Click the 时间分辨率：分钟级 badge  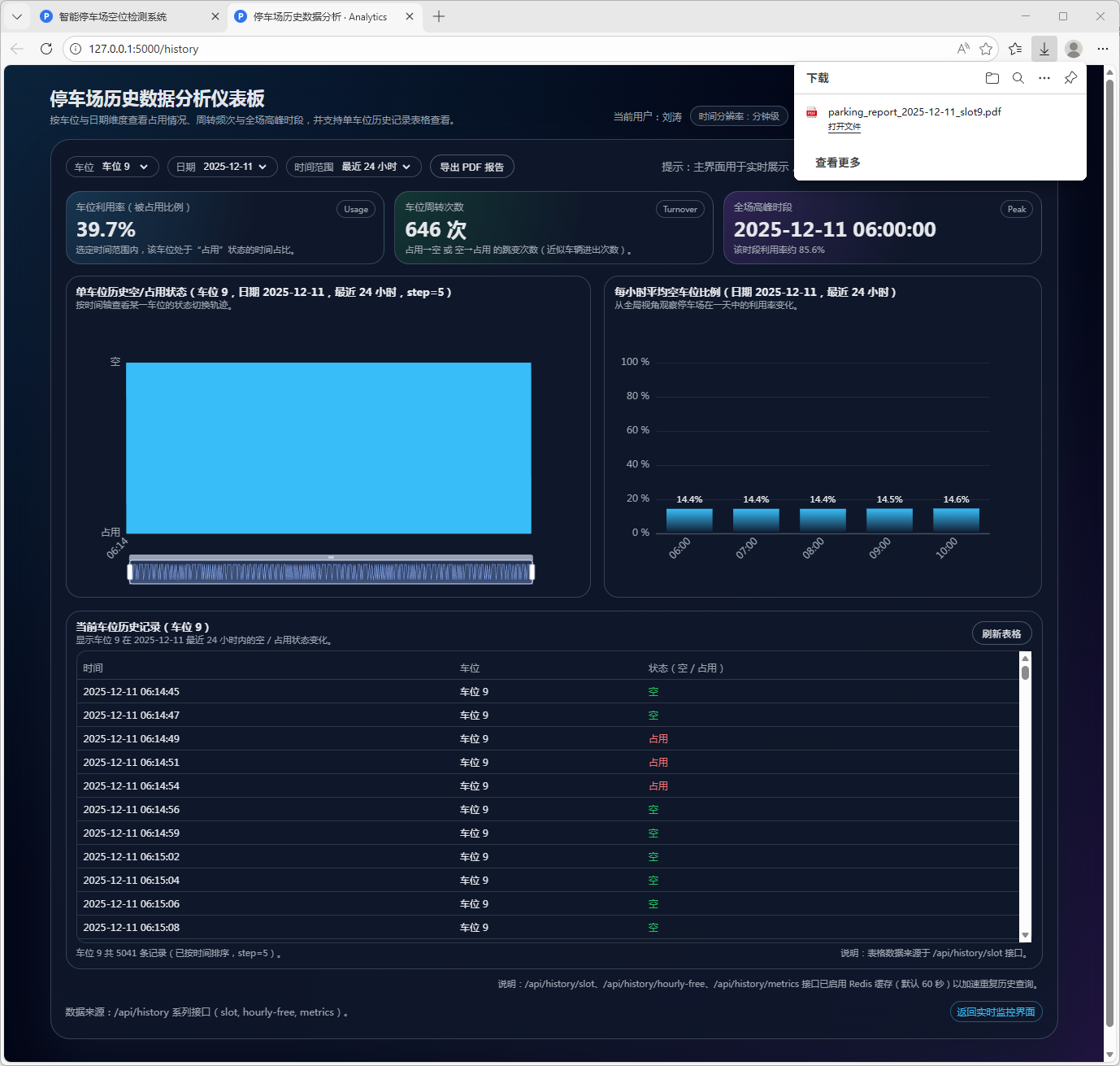[739, 116]
